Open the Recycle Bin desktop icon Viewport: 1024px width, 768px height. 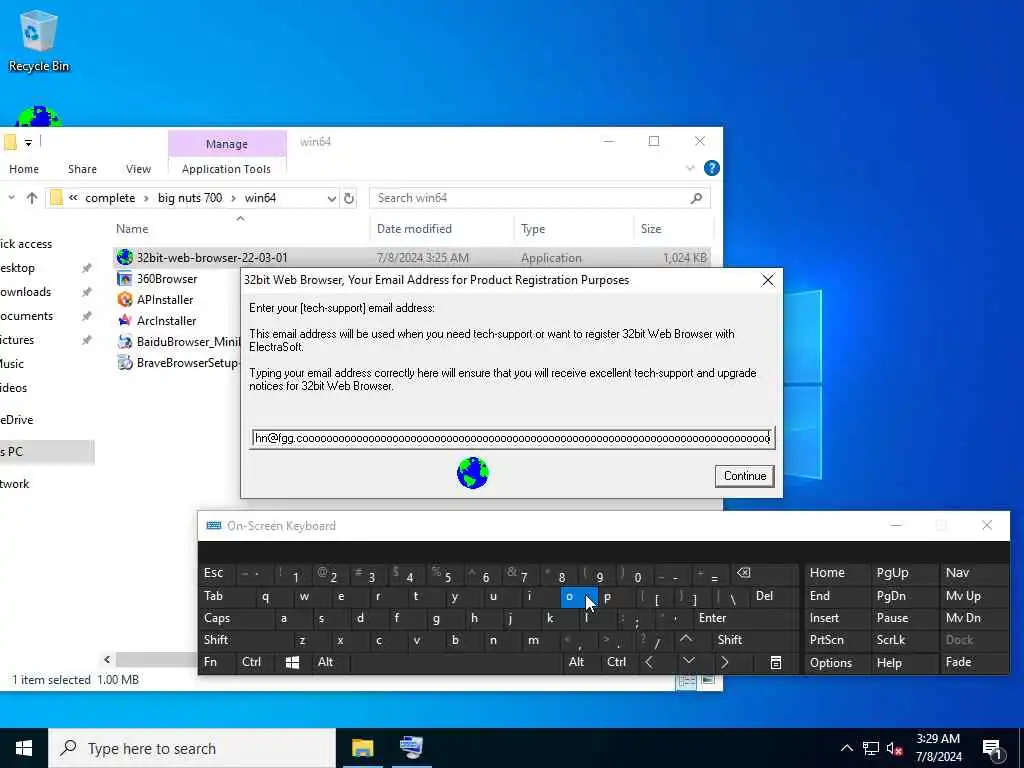click(38, 40)
